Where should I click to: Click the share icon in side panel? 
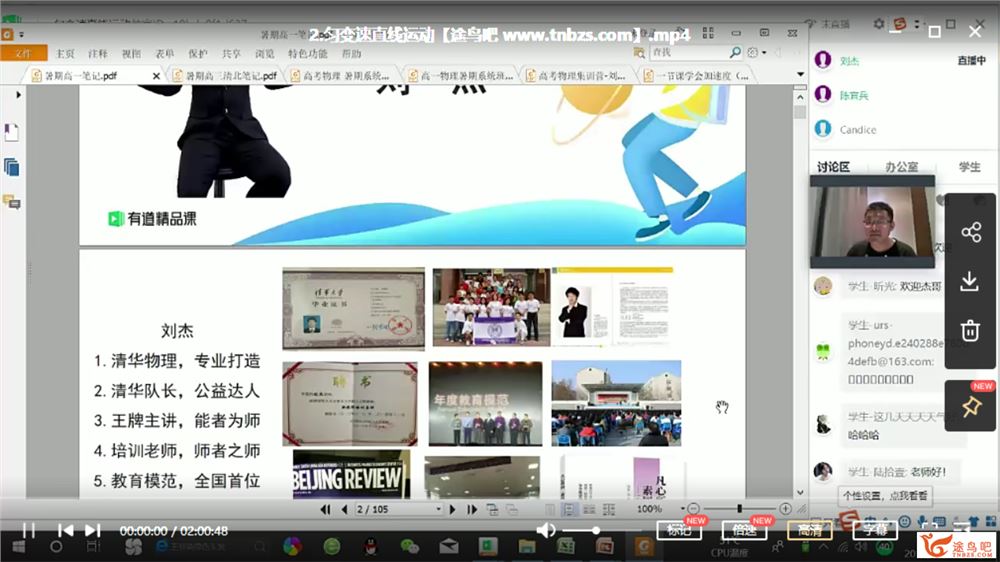tap(971, 232)
